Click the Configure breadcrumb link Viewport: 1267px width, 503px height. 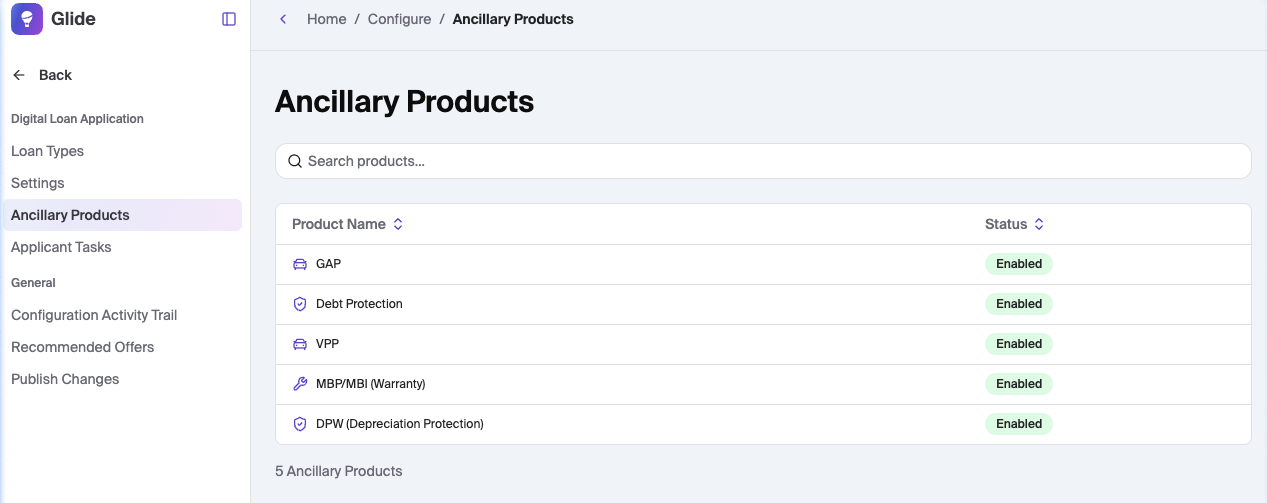399,19
